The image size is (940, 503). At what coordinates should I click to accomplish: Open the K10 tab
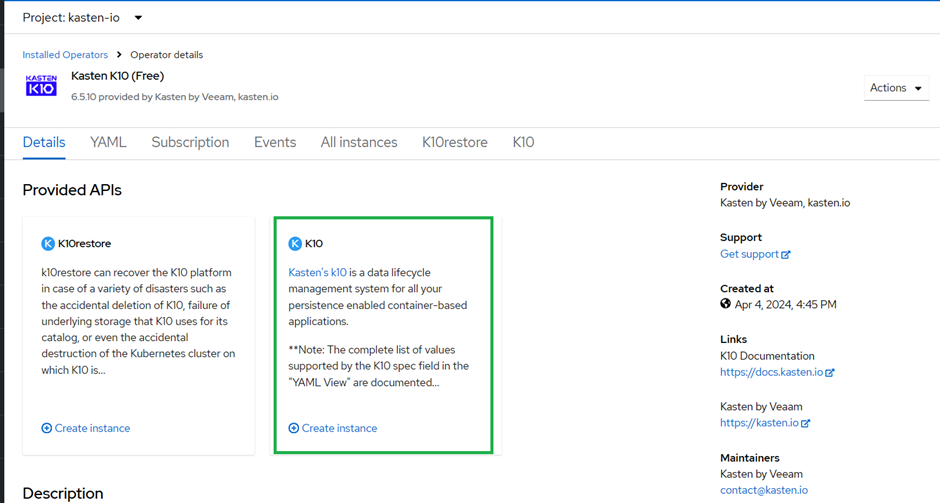(x=523, y=143)
